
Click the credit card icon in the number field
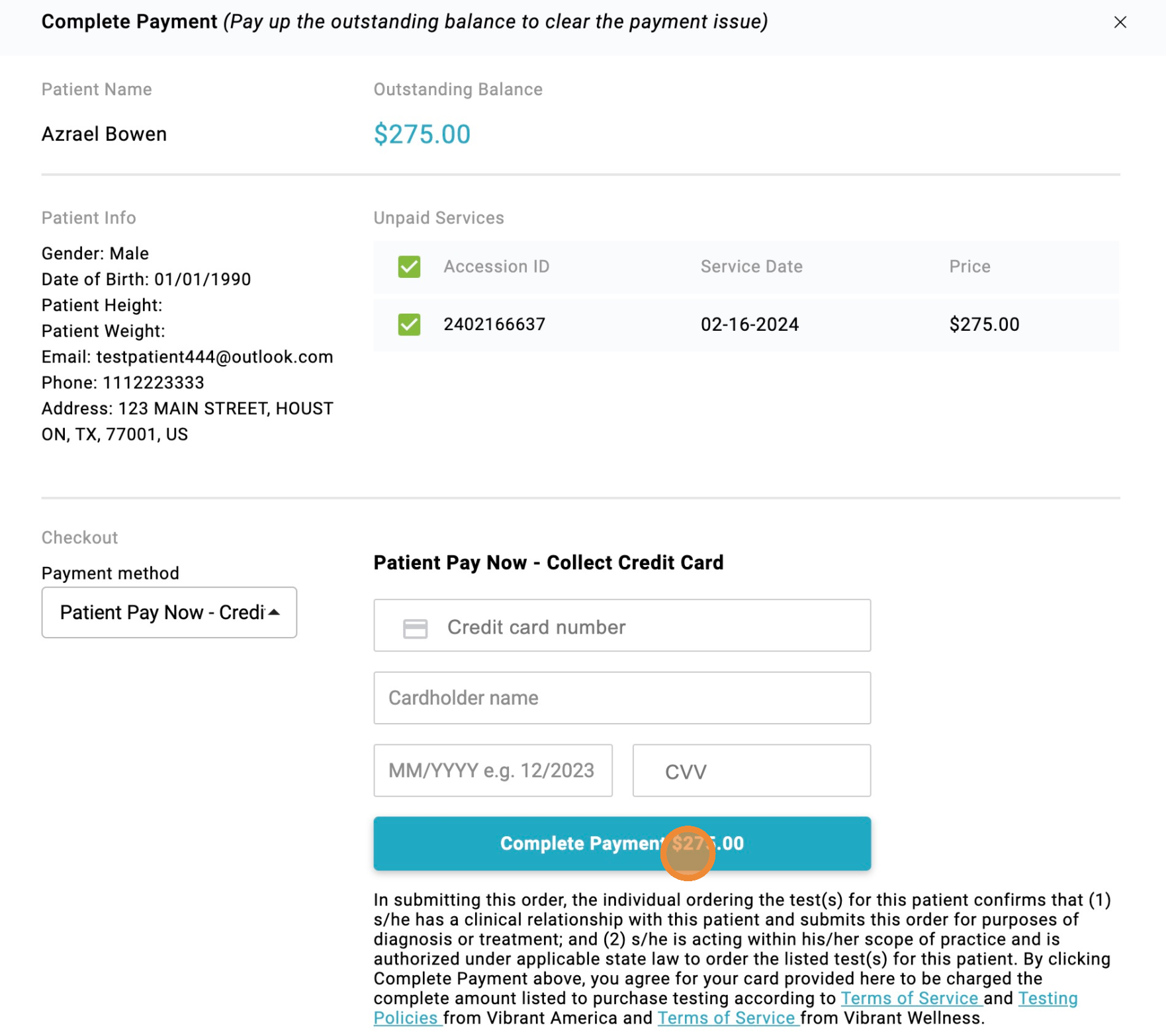(x=415, y=628)
